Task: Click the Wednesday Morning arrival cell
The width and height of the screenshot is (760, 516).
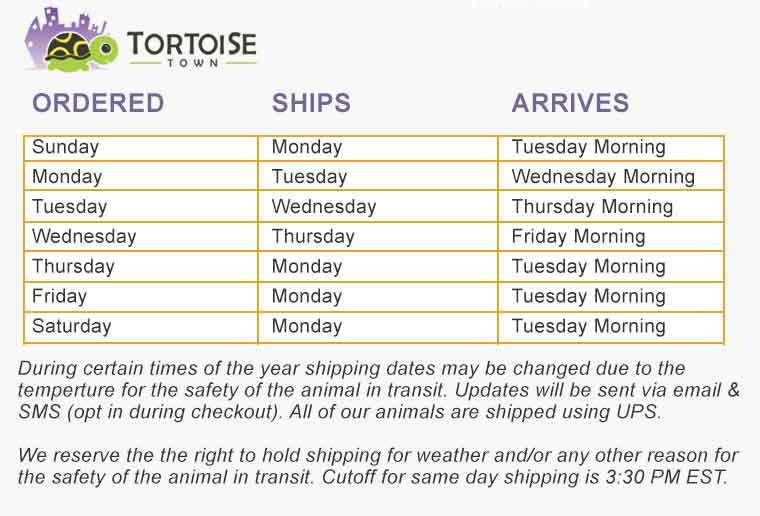Action: pyautogui.click(x=611, y=177)
